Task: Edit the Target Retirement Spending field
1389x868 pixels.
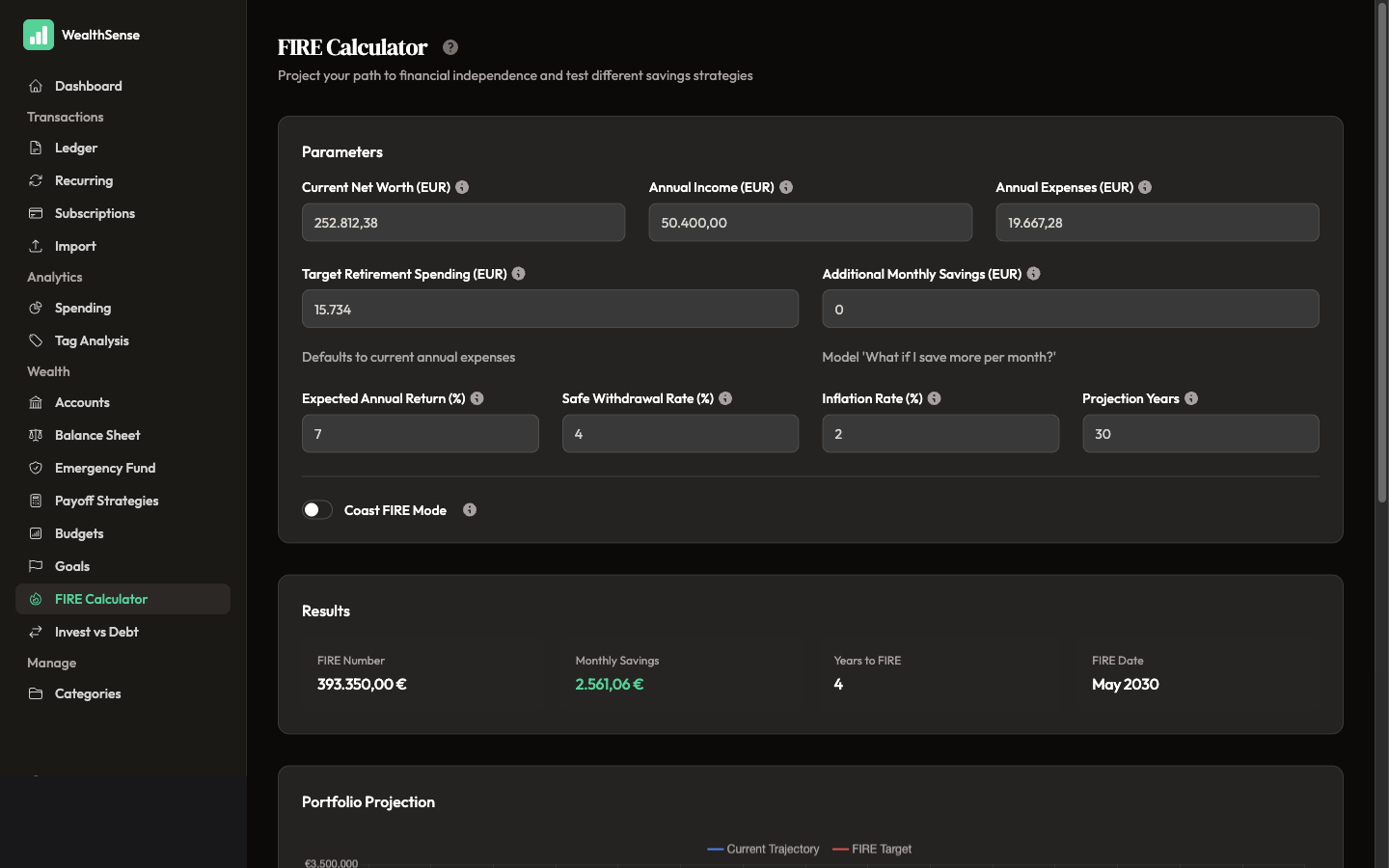Action: [550, 310]
